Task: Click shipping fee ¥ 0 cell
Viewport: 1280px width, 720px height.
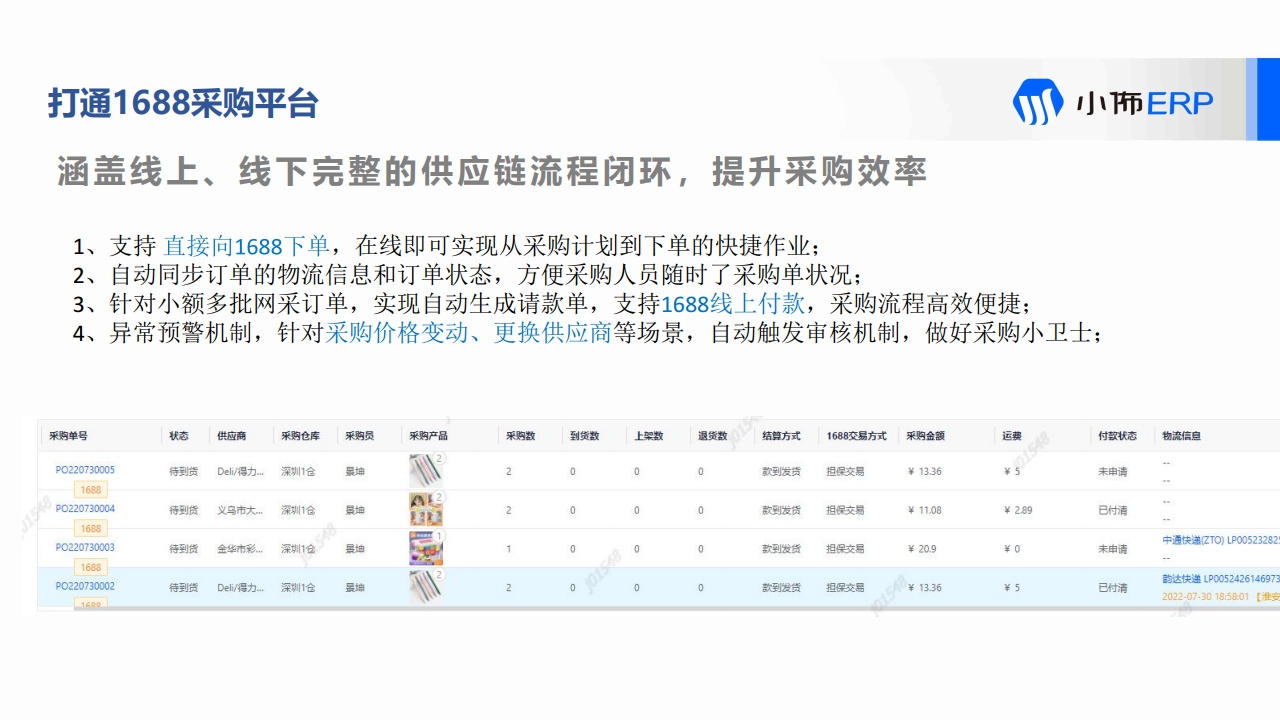Action: coord(1011,549)
